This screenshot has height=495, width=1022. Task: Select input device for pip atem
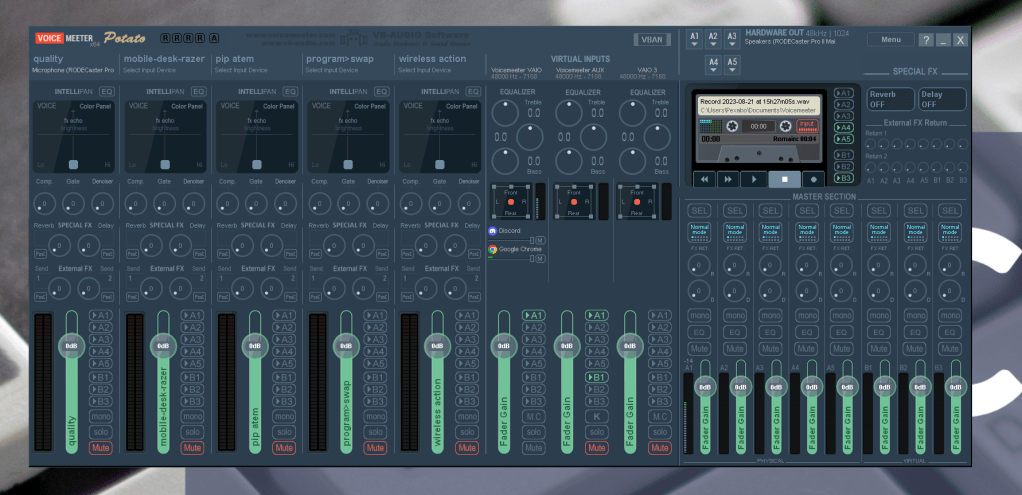tap(241, 70)
